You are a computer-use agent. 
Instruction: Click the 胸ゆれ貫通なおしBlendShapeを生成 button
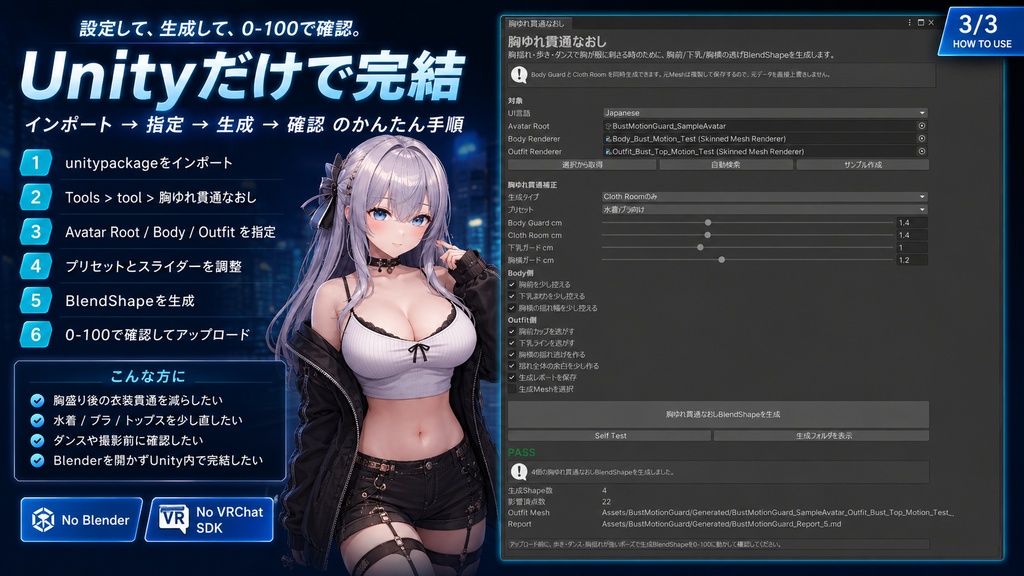pos(718,414)
